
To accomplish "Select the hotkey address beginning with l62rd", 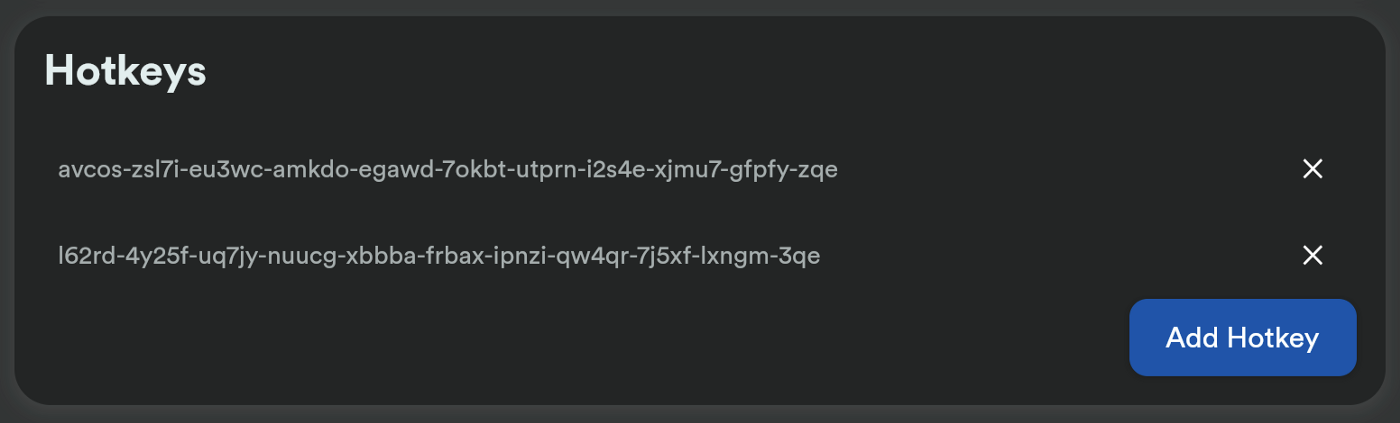I will (x=439, y=257).
